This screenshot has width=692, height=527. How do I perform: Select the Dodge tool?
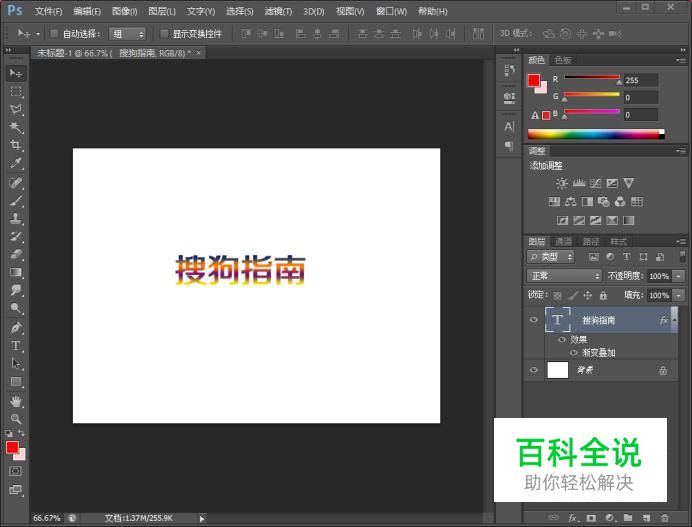[16, 308]
